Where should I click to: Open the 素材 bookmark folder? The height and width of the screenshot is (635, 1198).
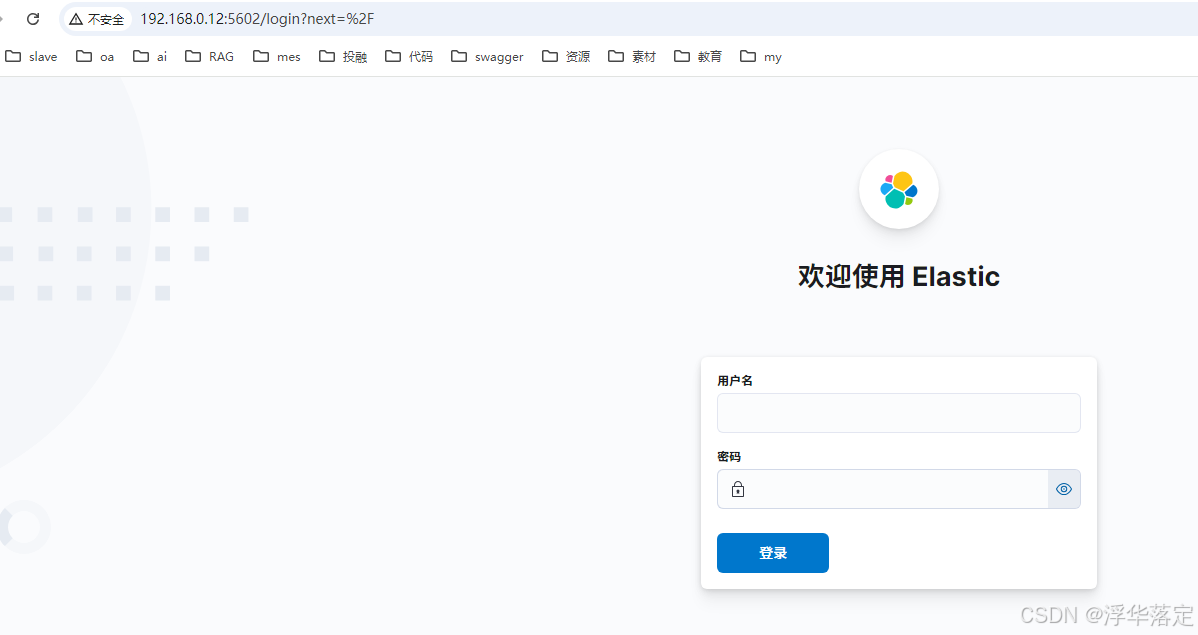pos(632,57)
